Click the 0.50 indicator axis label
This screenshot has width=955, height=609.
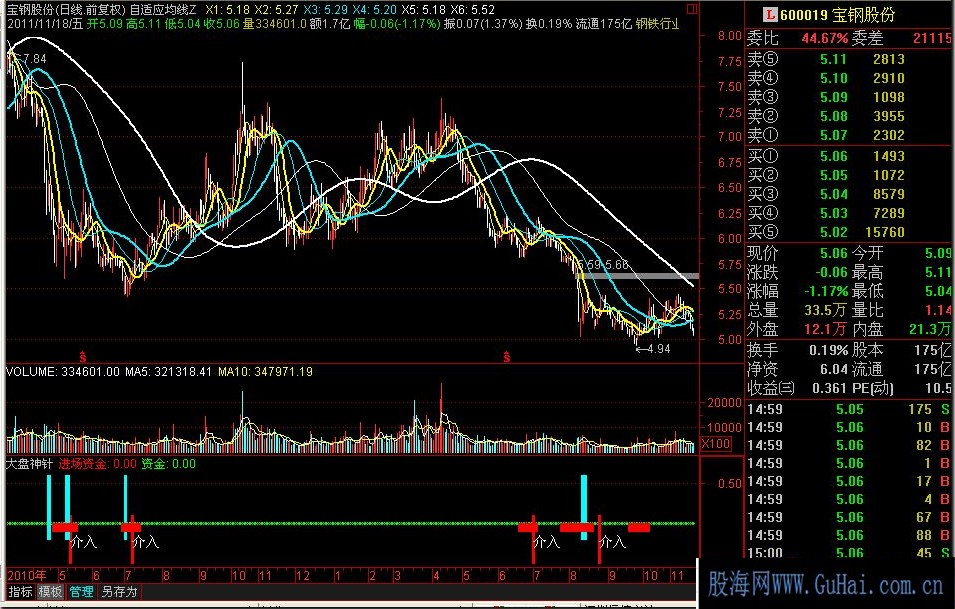(x=729, y=484)
